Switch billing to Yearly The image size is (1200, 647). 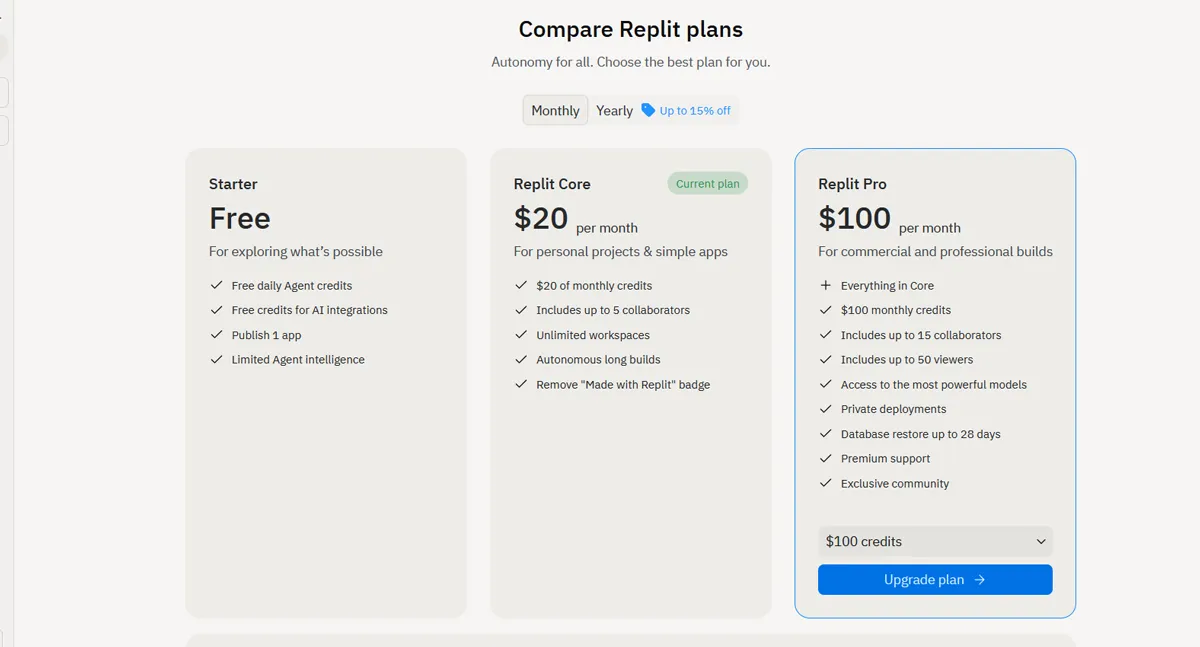pos(614,111)
